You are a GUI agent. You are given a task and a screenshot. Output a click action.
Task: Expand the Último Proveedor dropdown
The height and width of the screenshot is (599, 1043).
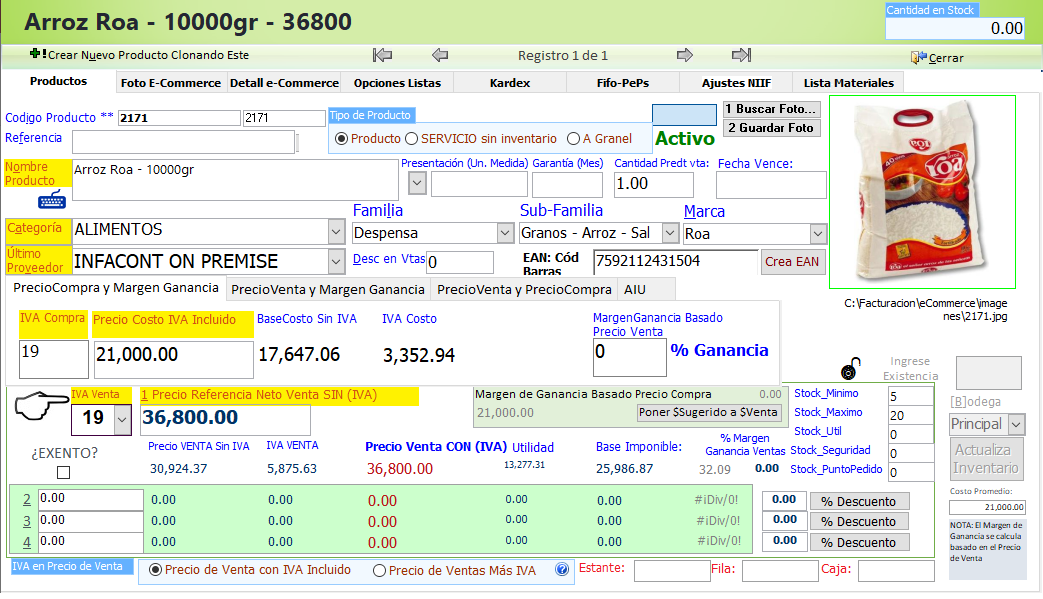[336, 262]
